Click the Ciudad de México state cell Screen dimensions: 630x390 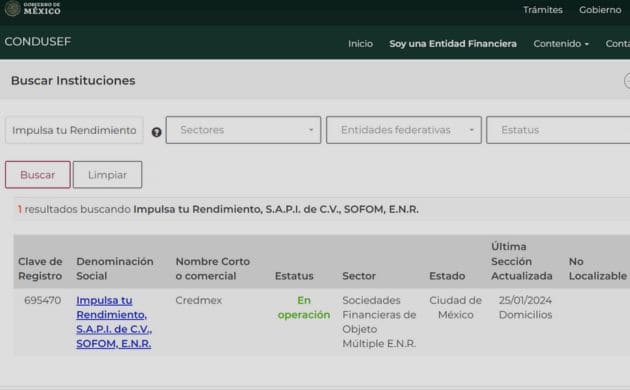click(455, 308)
